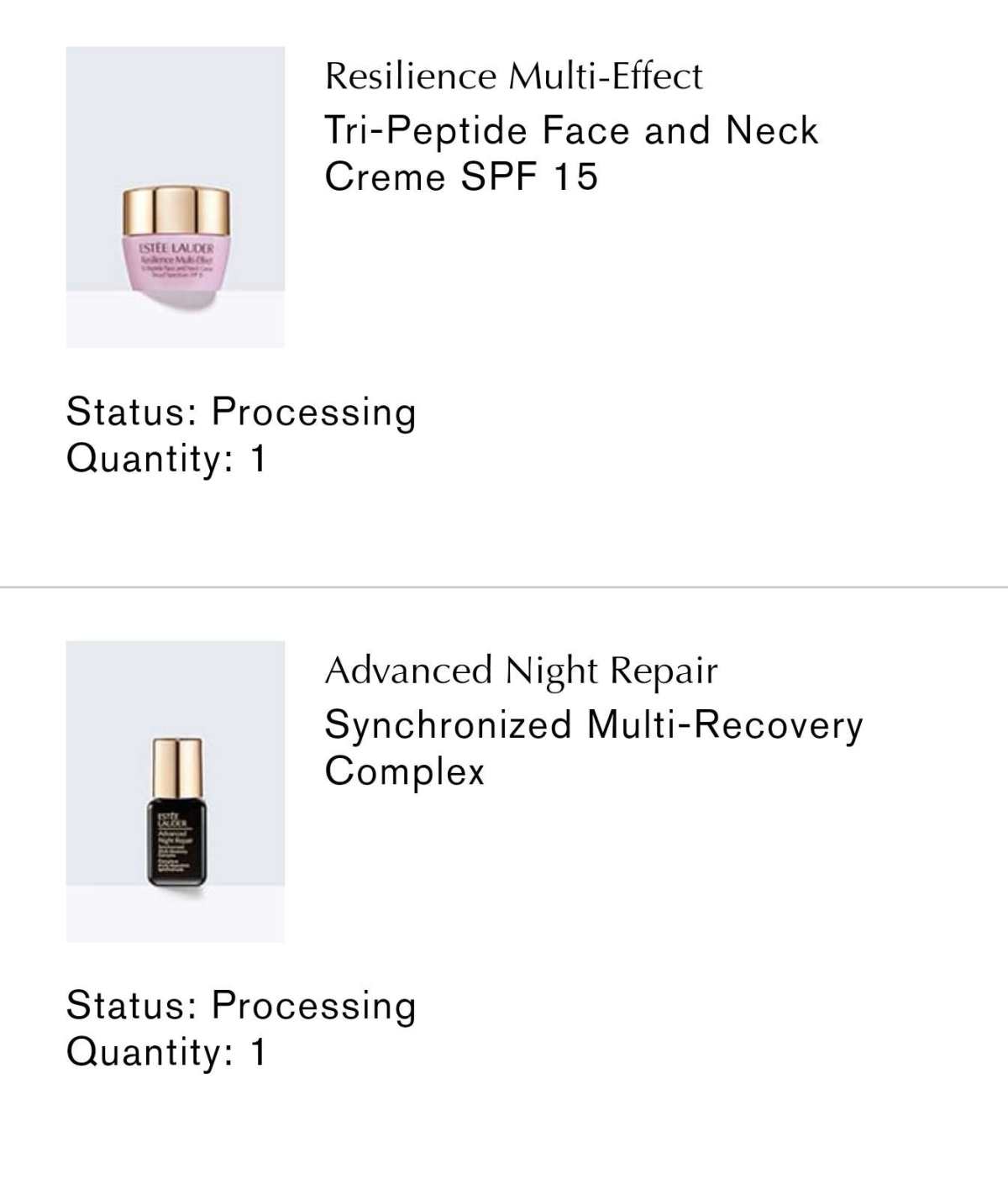Tap the white label on black serum bottle

(176, 843)
